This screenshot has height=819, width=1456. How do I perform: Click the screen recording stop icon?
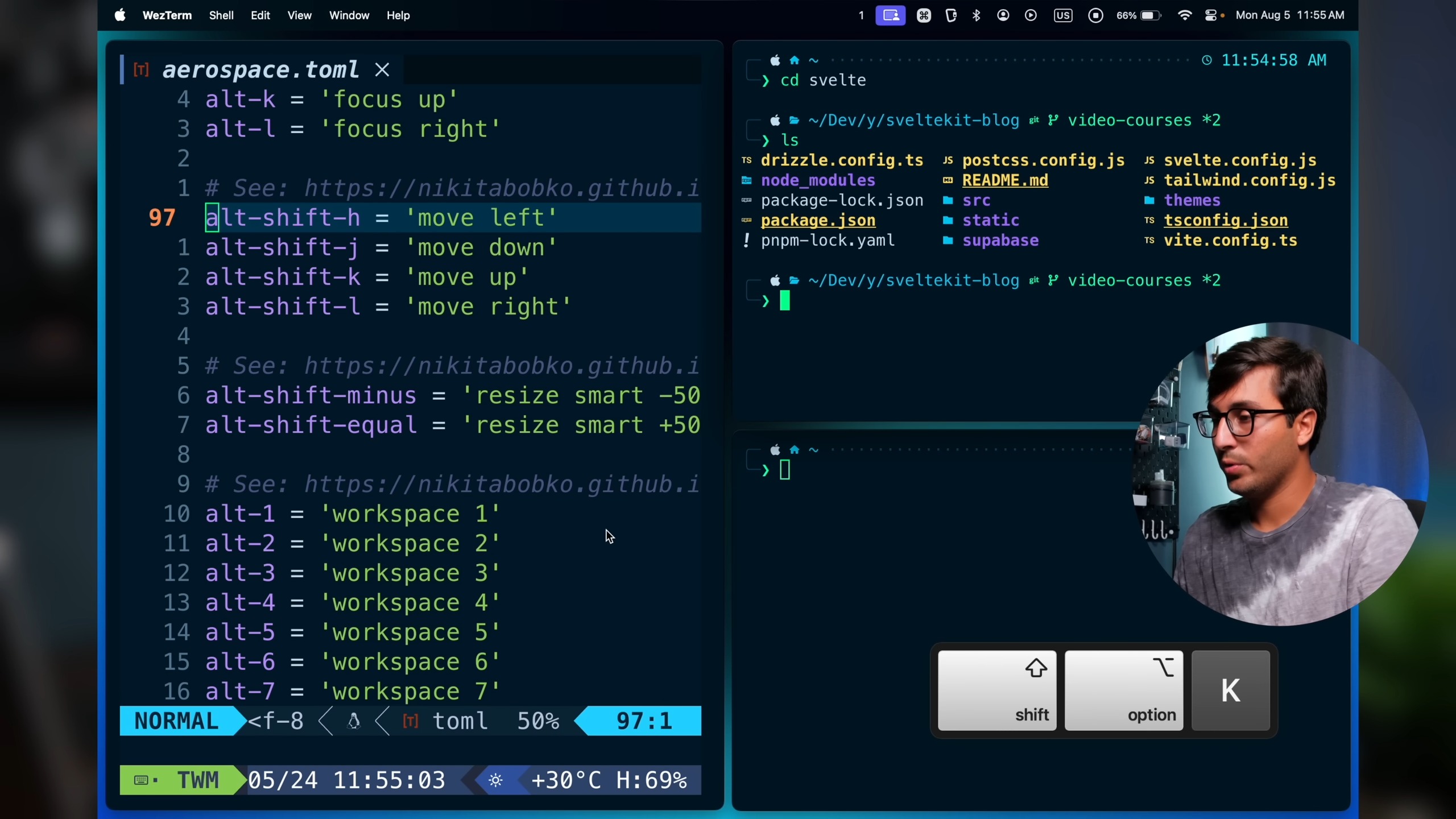1095,15
